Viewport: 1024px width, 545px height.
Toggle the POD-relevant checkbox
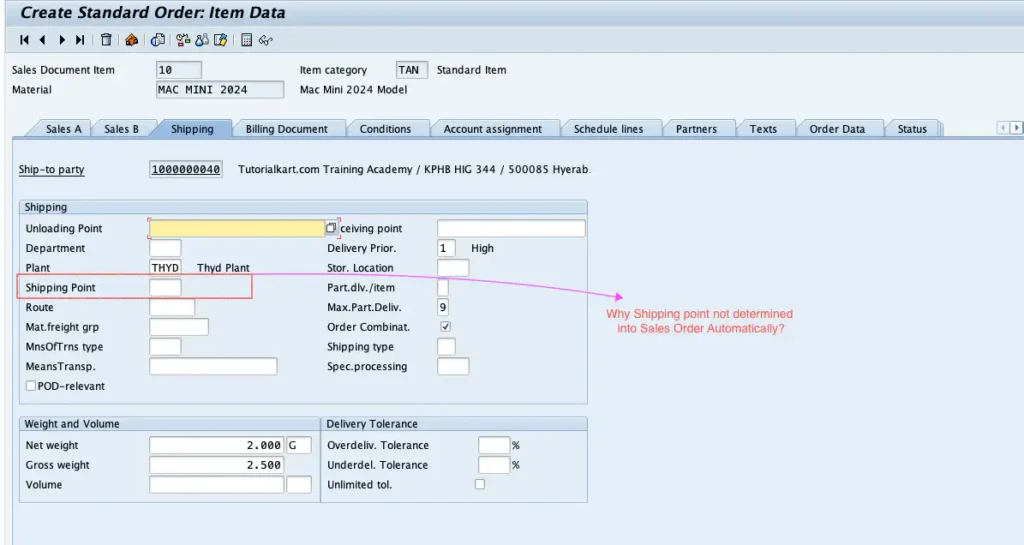31,386
